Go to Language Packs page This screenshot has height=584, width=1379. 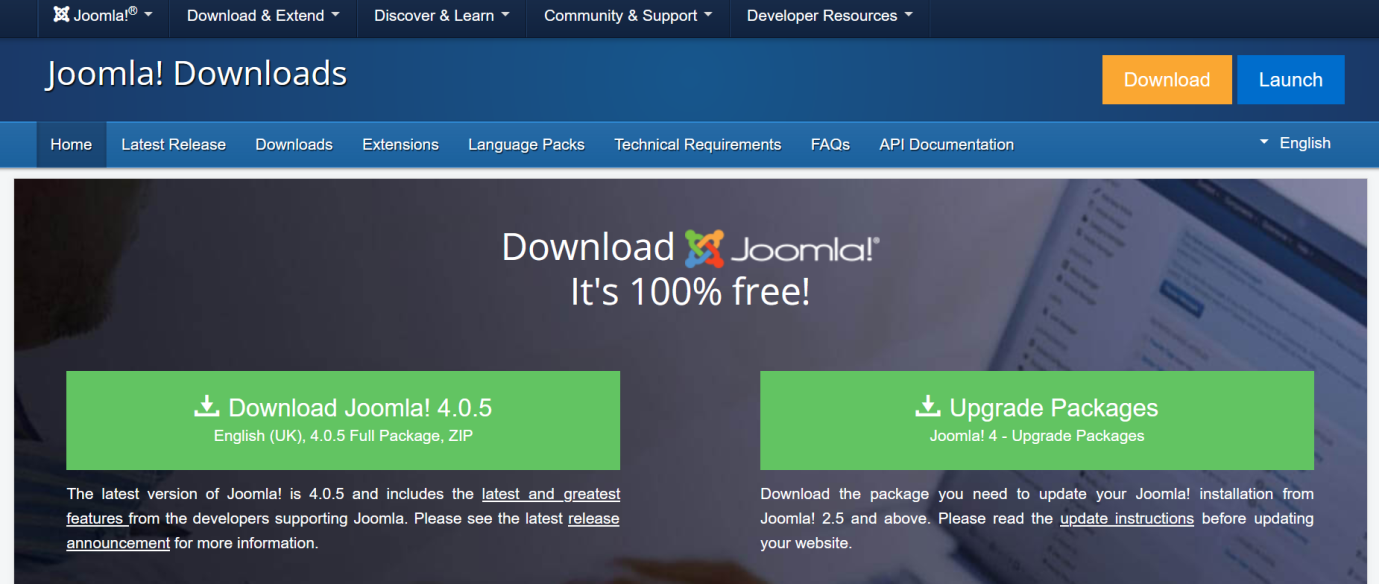pyautogui.click(x=526, y=144)
